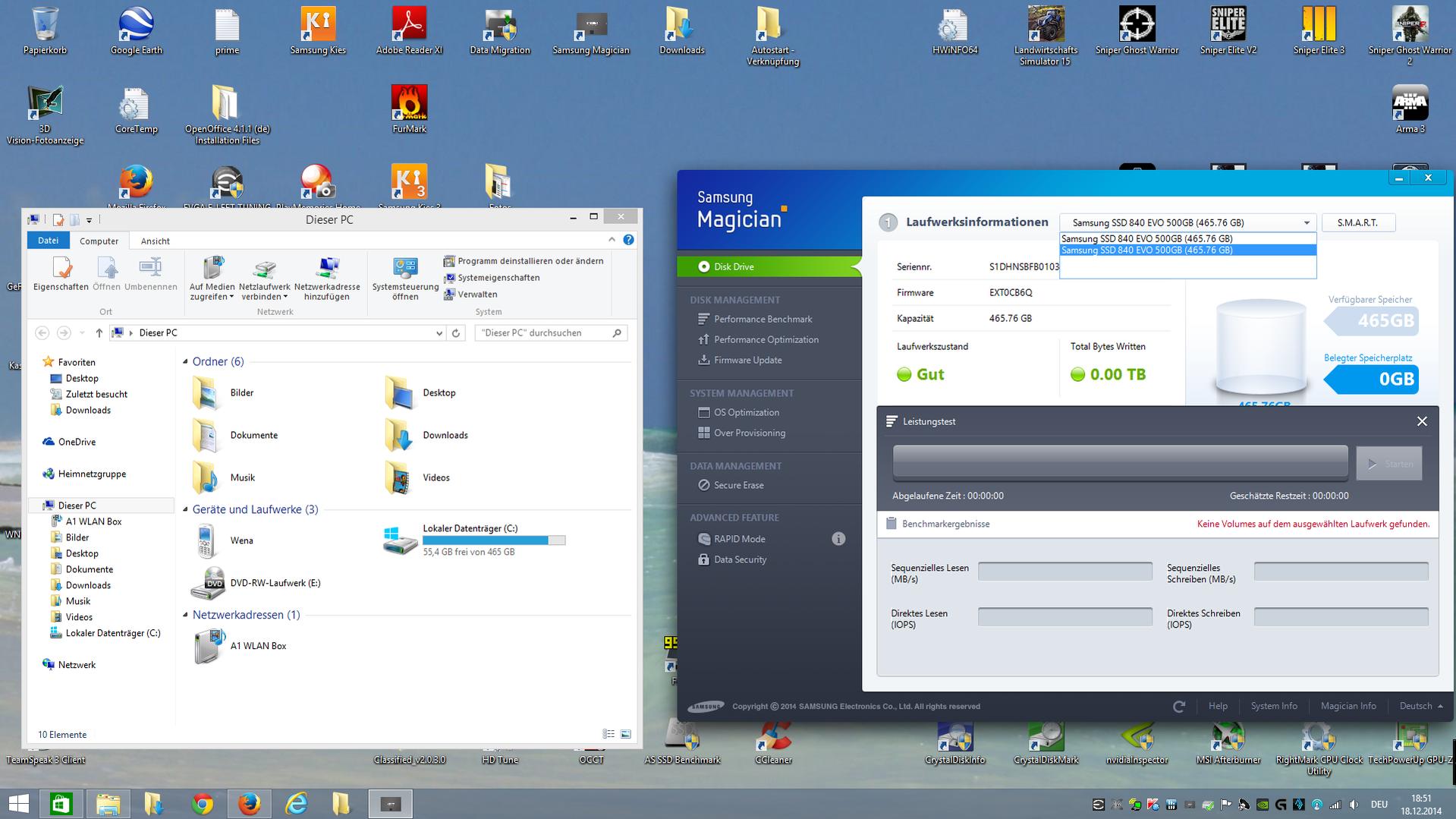Show RAPID Mode info icon

pyautogui.click(x=838, y=539)
